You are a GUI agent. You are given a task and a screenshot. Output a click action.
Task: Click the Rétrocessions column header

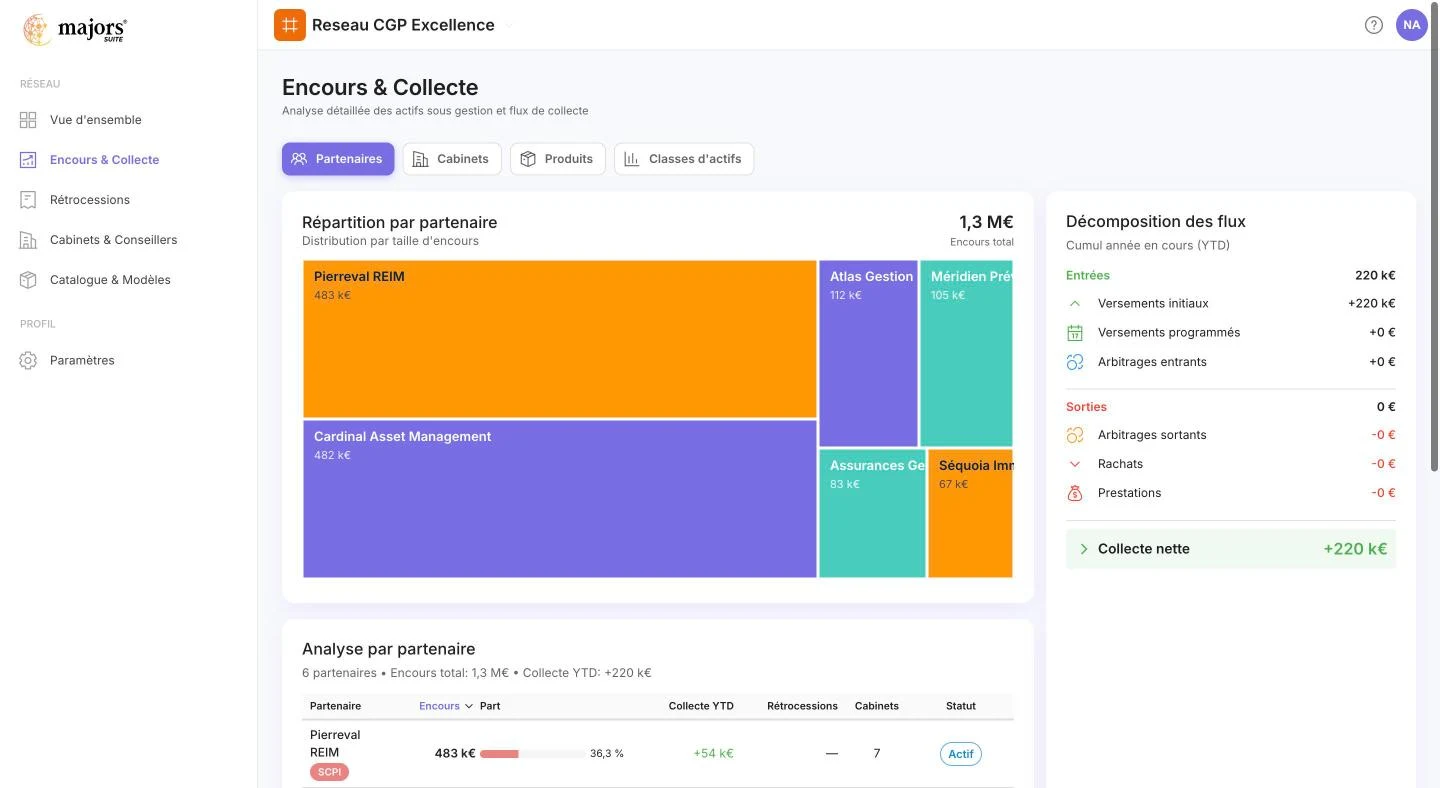point(802,706)
